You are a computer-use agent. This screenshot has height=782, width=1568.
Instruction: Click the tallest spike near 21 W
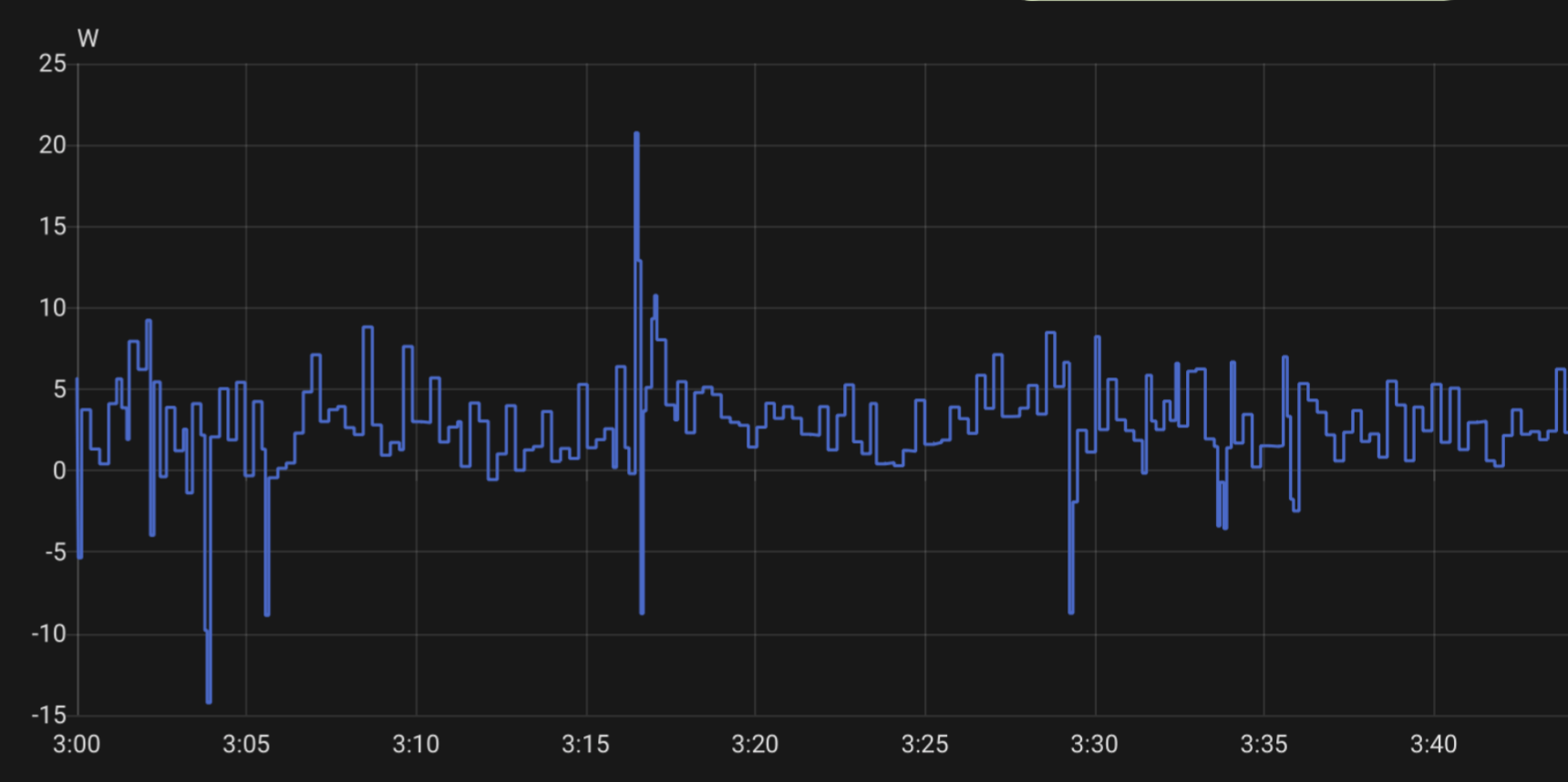(636, 135)
